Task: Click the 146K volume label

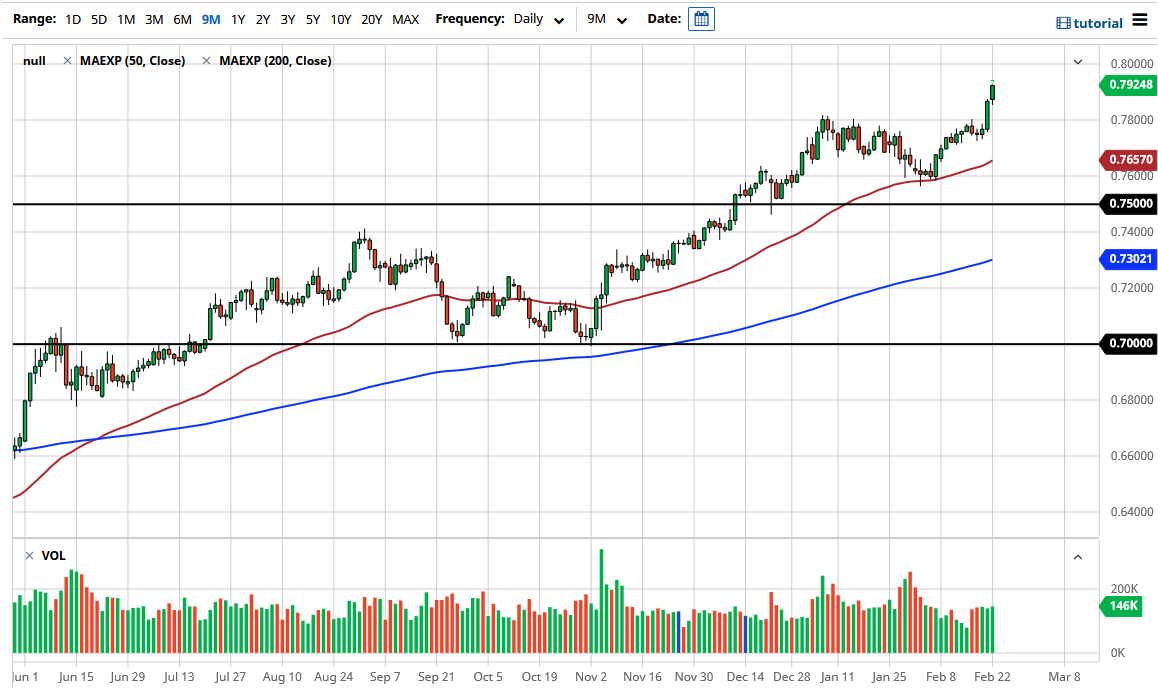Action: (x=1122, y=606)
